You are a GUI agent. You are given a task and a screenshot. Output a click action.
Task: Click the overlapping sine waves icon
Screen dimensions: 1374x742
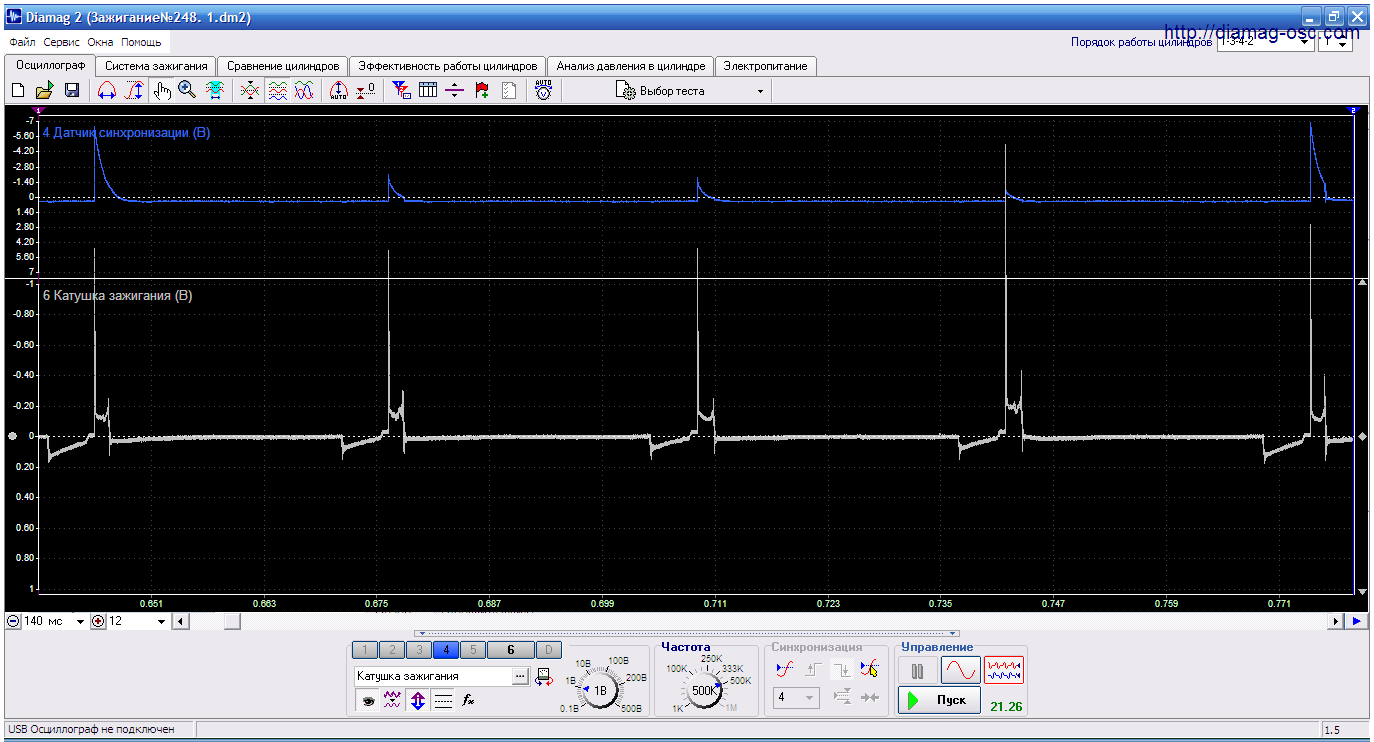point(304,91)
